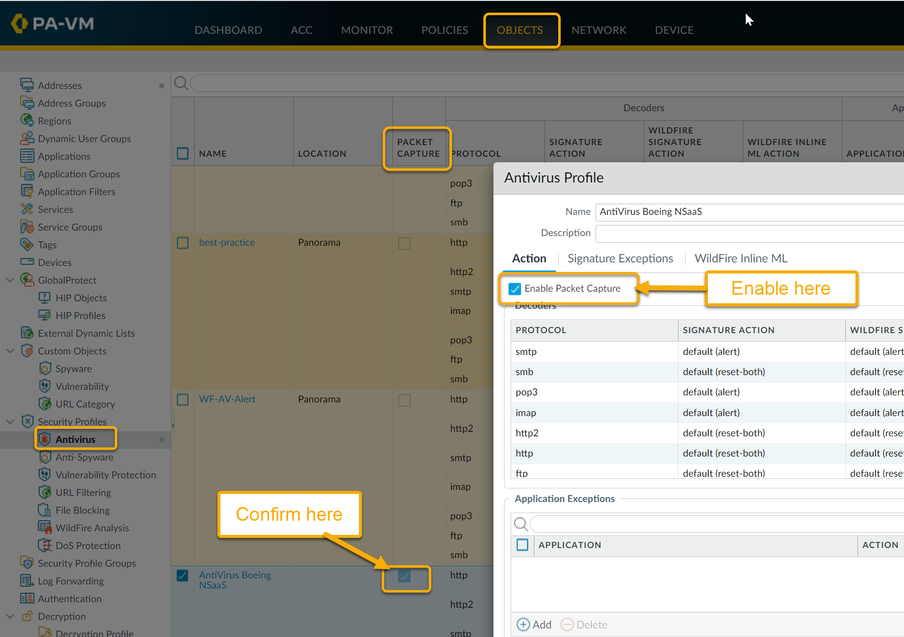The height and width of the screenshot is (637, 904).
Task: Click the search magnifier icon above table
Action: (x=181, y=83)
